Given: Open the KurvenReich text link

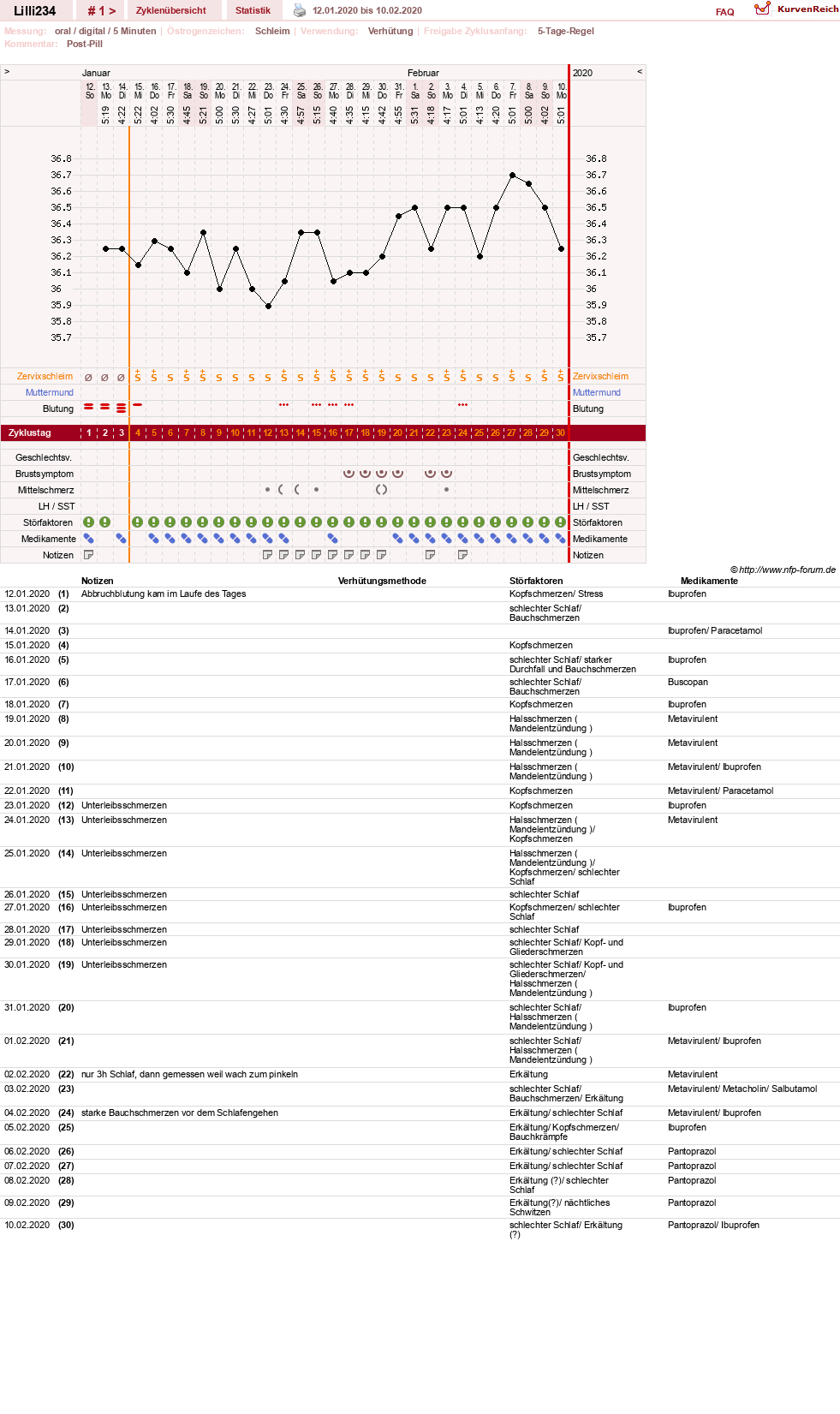Looking at the screenshot, I should coord(807,9).
